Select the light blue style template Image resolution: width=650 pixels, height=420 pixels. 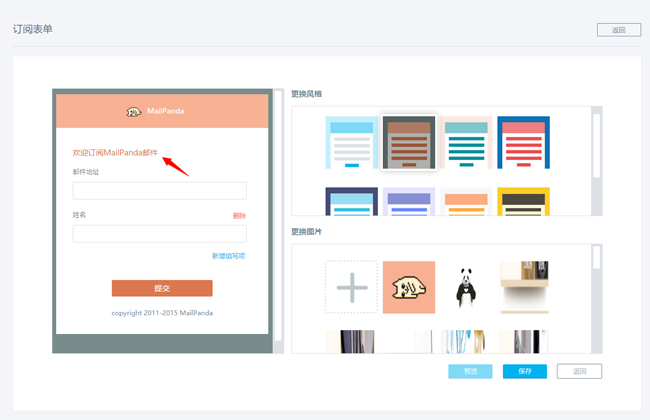click(352, 142)
